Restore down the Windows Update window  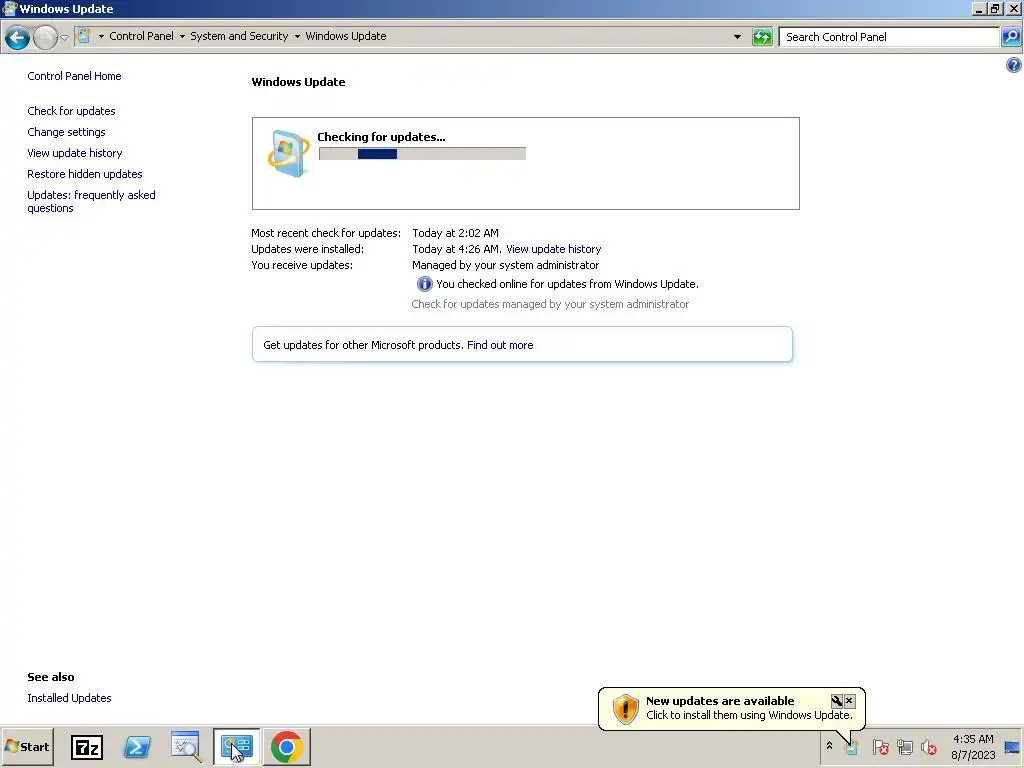(995, 8)
